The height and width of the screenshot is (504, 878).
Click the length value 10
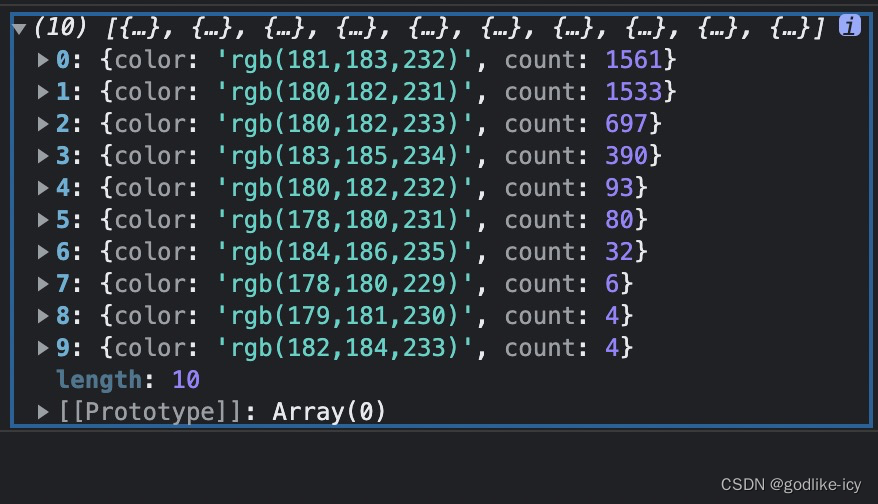click(x=186, y=380)
